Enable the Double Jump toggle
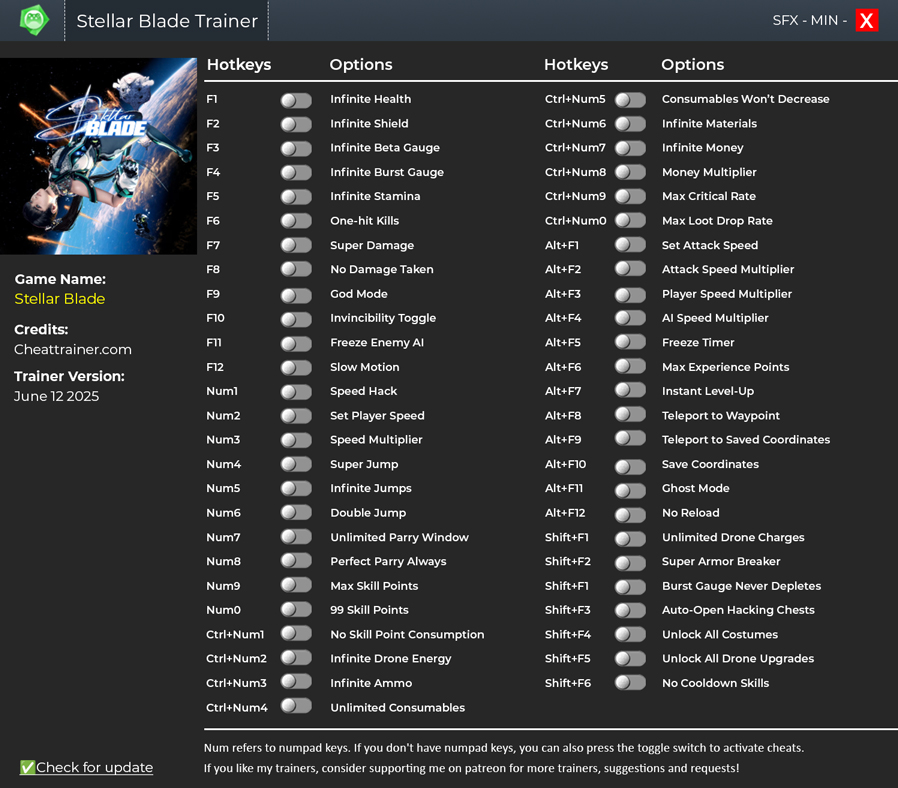Screen dimensions: 898x788 coord(296,513)
